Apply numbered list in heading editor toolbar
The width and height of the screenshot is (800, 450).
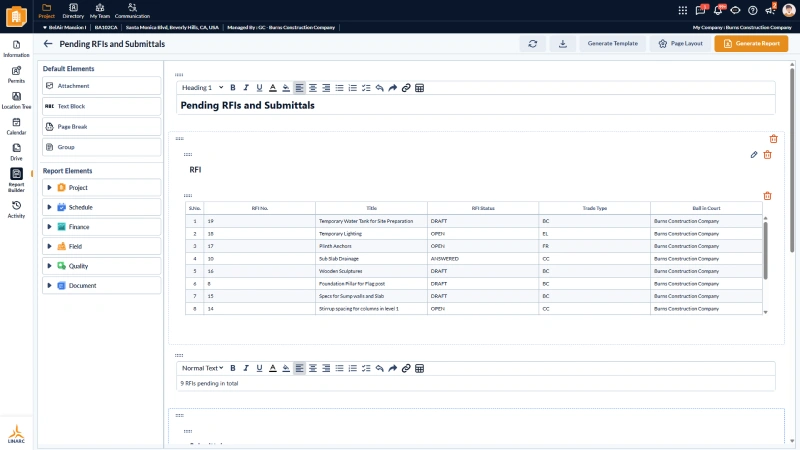pyautogui.click(x=353, y=88)
